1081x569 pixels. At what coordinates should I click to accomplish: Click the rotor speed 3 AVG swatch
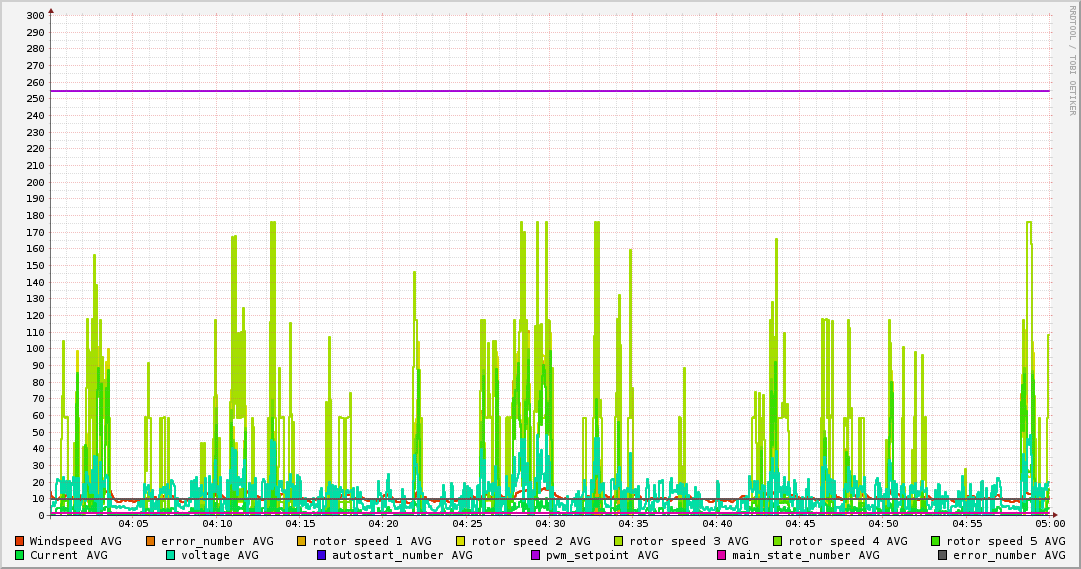click(x=619, y=541)
